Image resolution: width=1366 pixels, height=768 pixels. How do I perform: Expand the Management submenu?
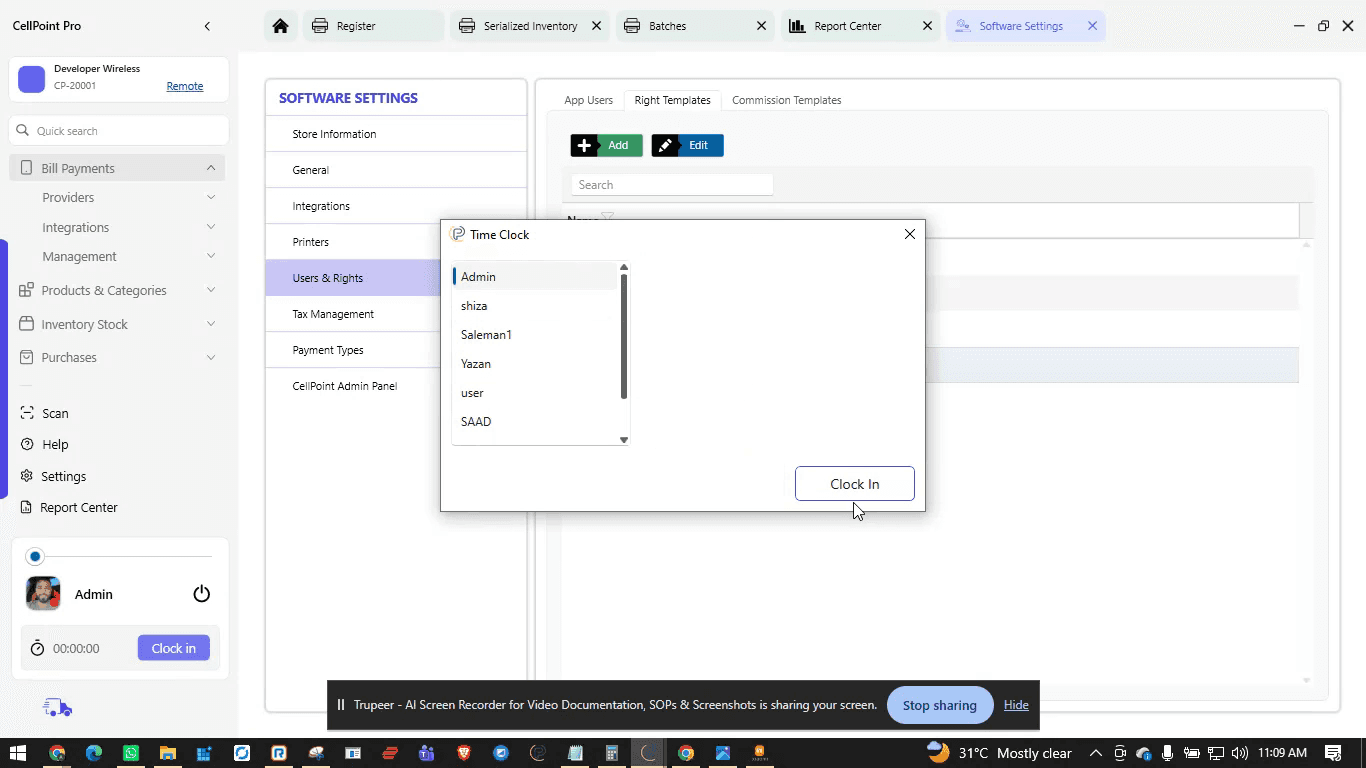click(211, 256)
